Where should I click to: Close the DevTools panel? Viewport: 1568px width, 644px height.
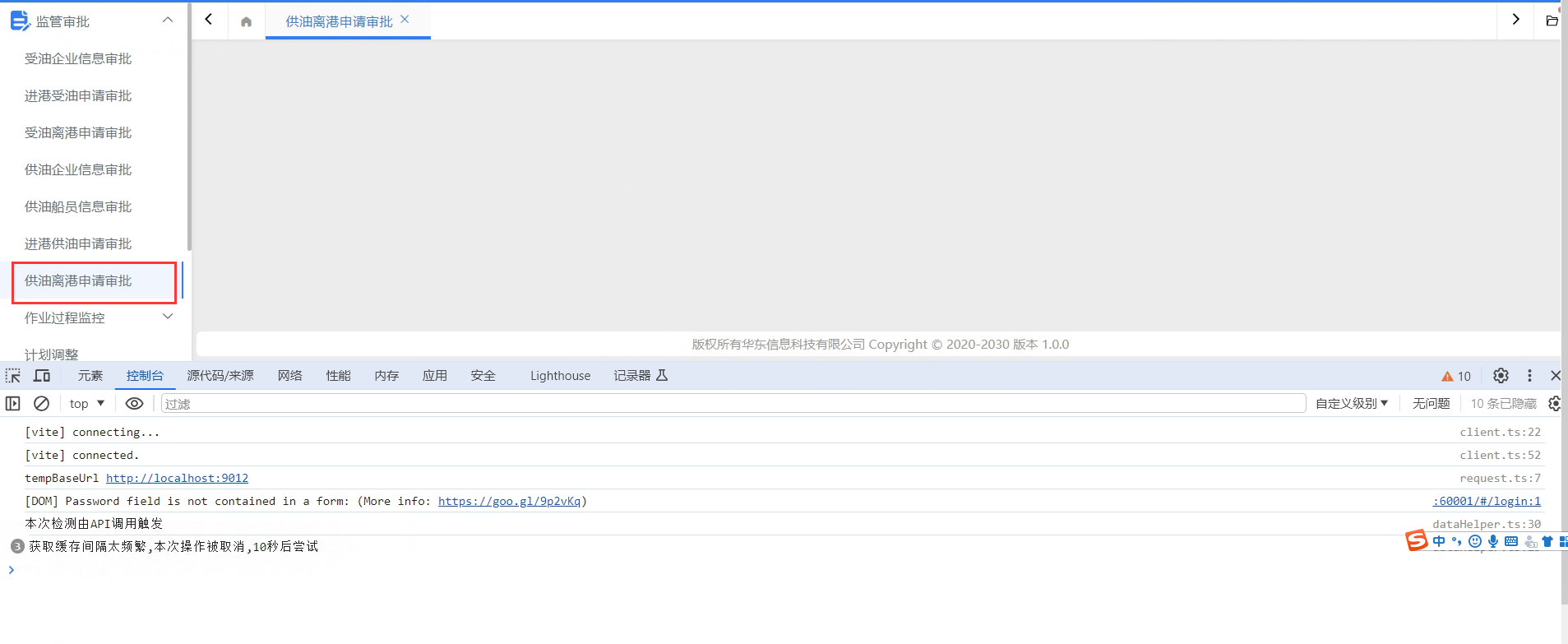(x=1556, y=376)
